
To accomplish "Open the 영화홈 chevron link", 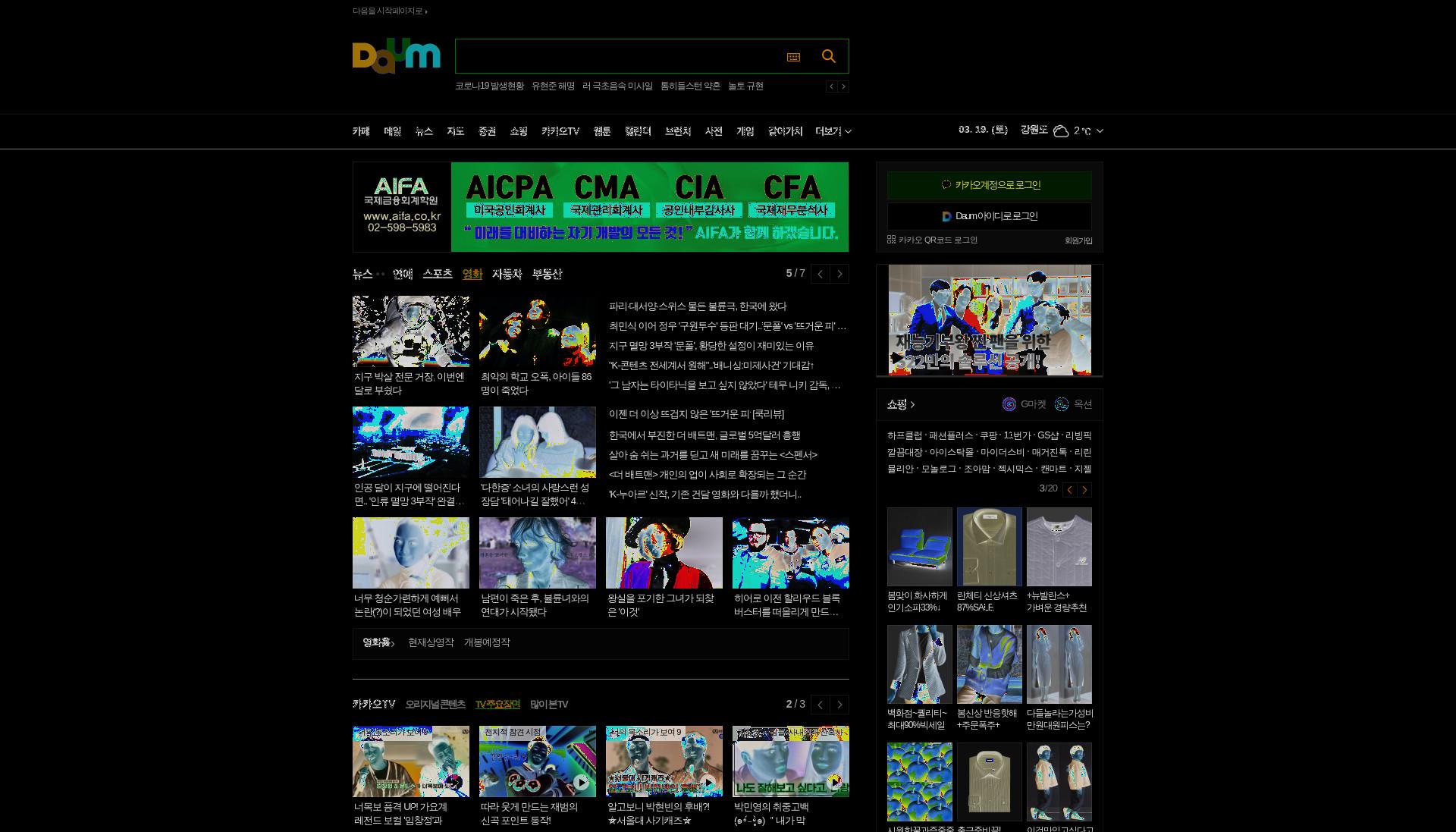I will click(x=378, y=642).
